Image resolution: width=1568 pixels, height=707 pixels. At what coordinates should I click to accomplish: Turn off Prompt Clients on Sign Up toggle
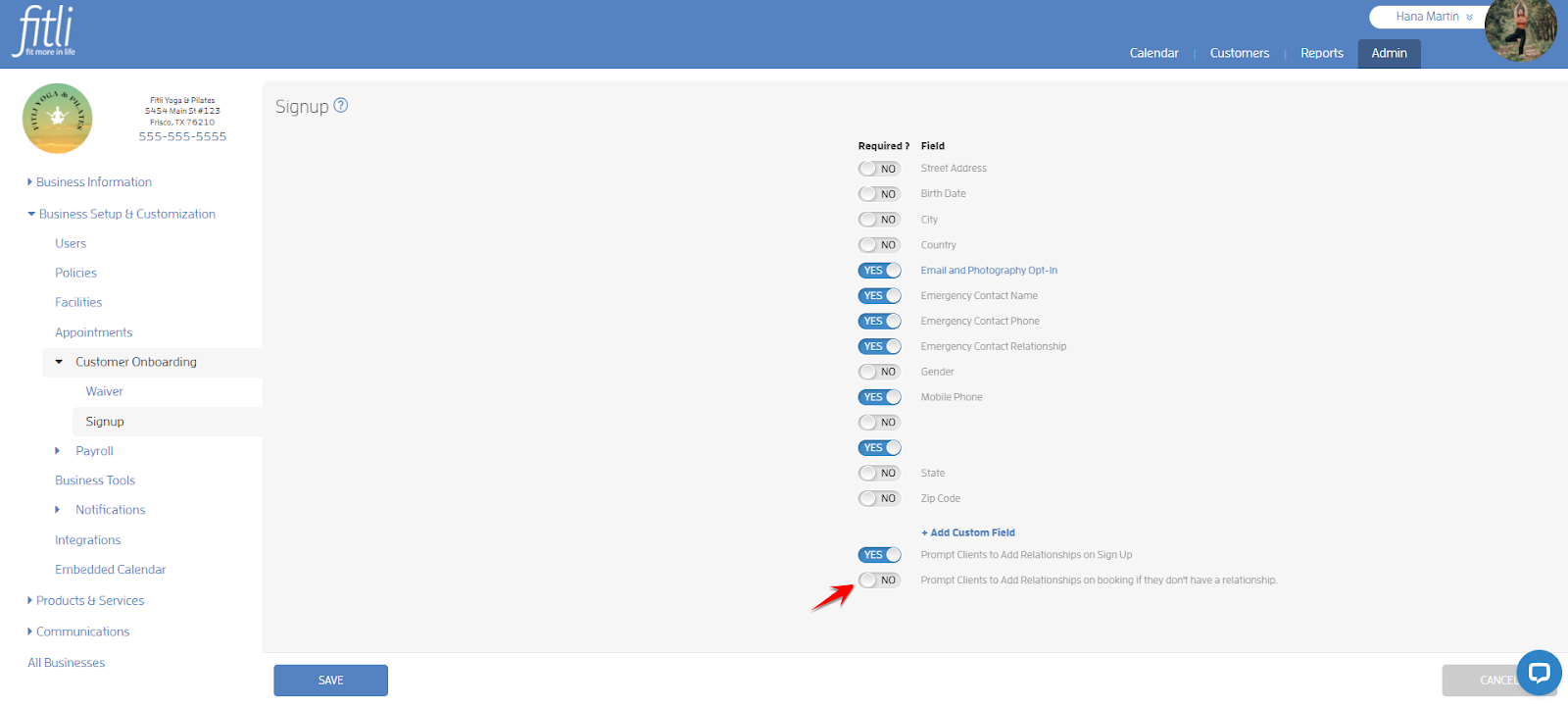[879, 555]
